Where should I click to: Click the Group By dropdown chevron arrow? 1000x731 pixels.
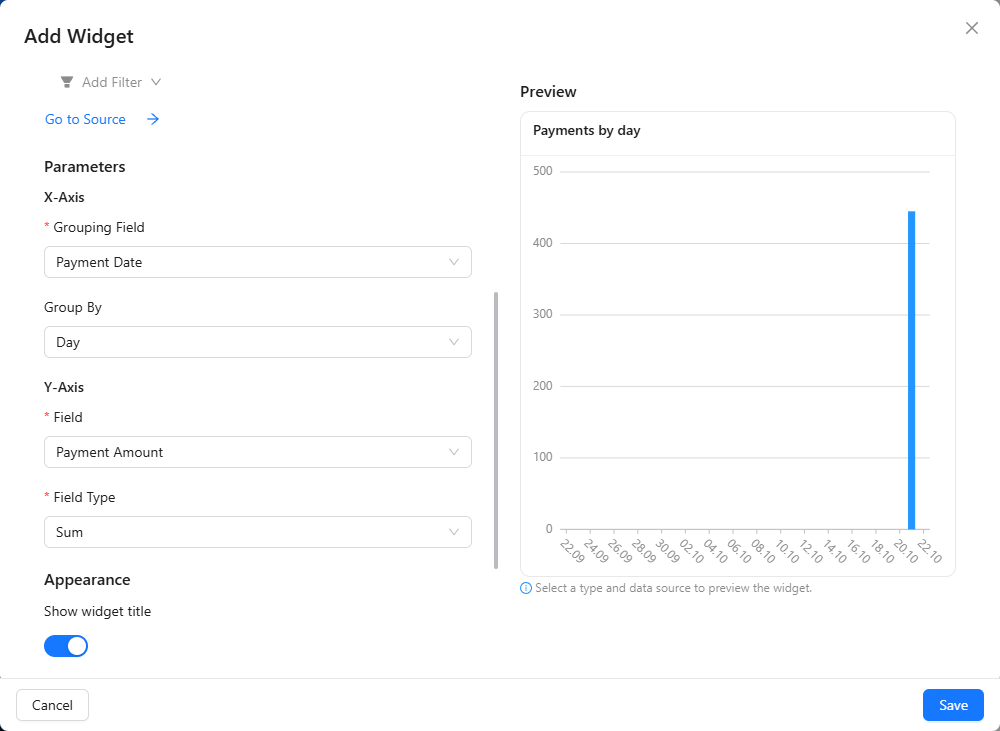(454, 342)
